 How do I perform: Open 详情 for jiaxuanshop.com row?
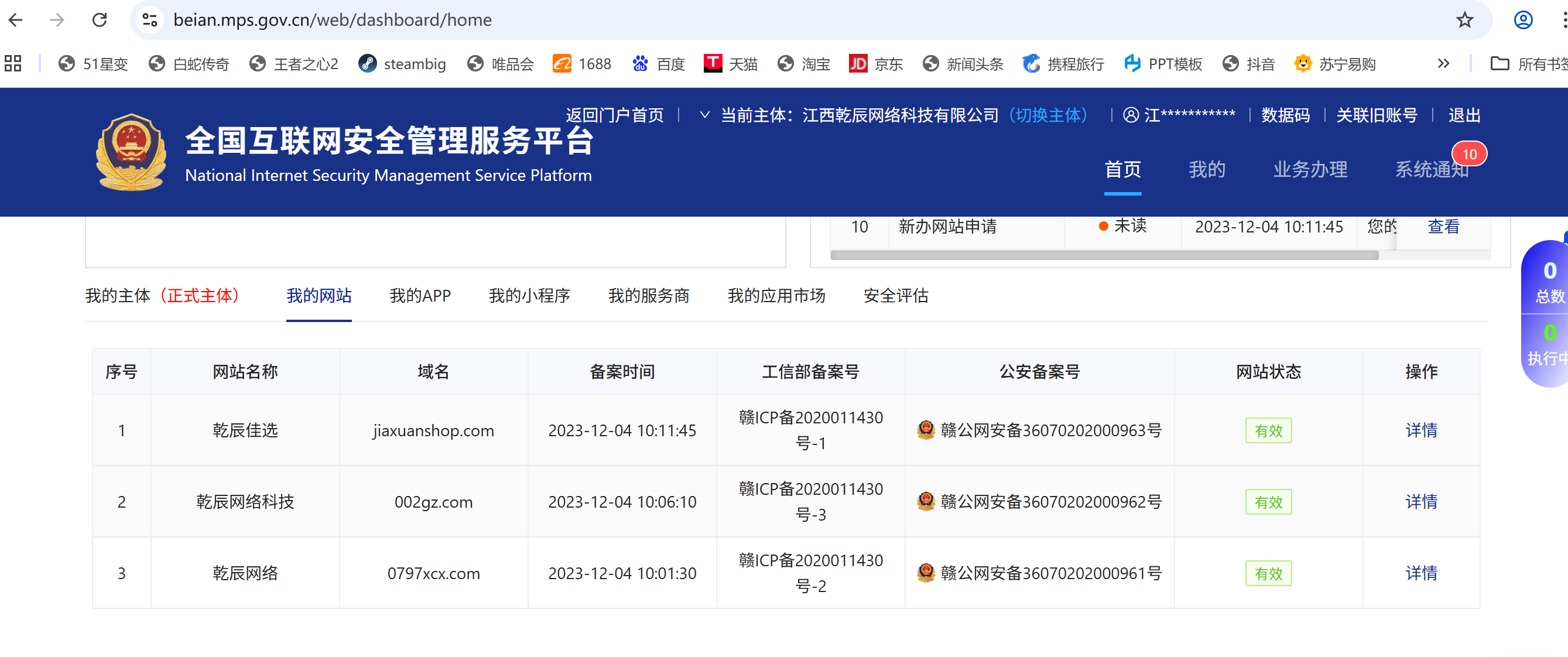point(1420,430)
